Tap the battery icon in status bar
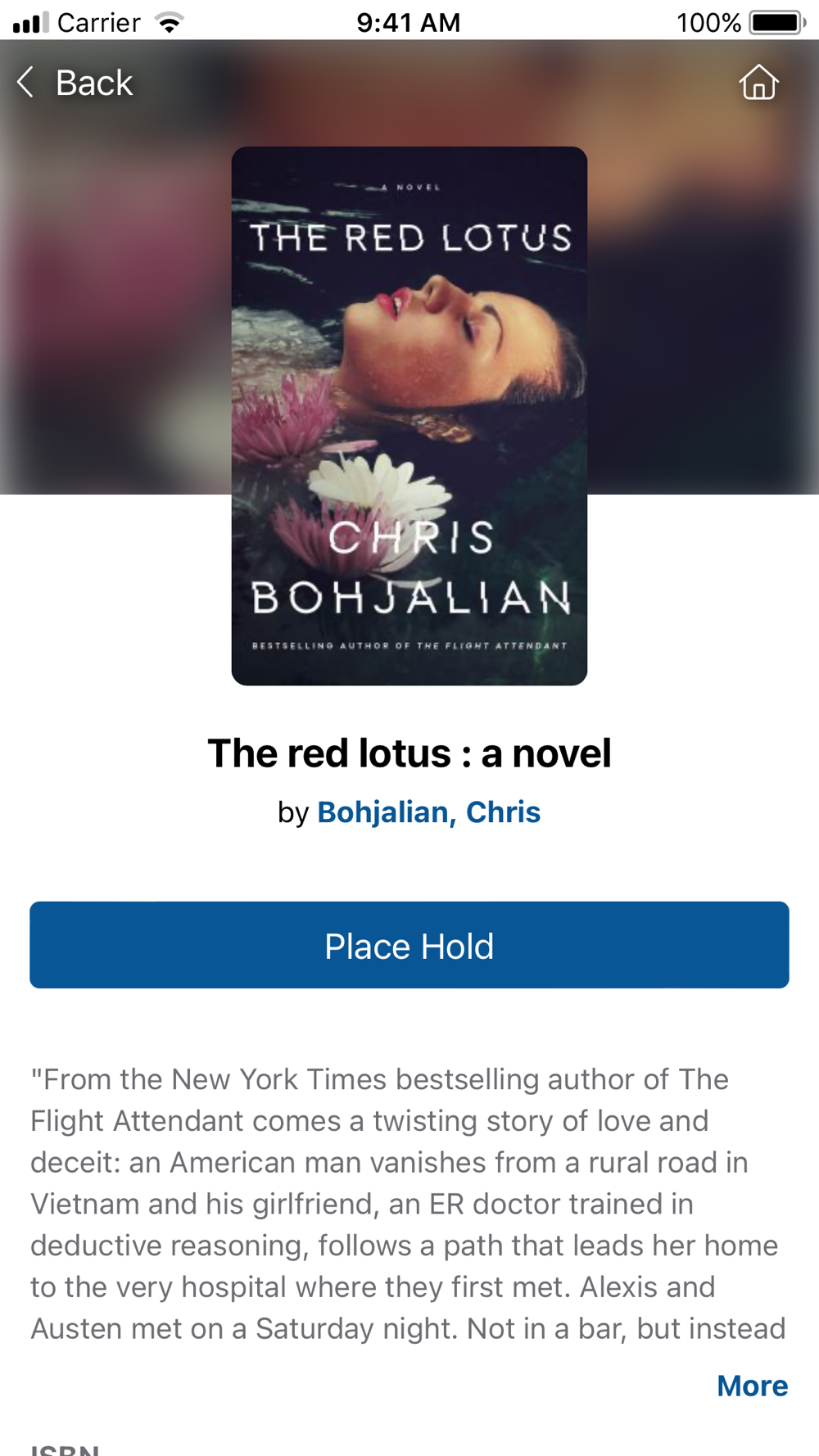819x1456 pixels. coord(778,22)
